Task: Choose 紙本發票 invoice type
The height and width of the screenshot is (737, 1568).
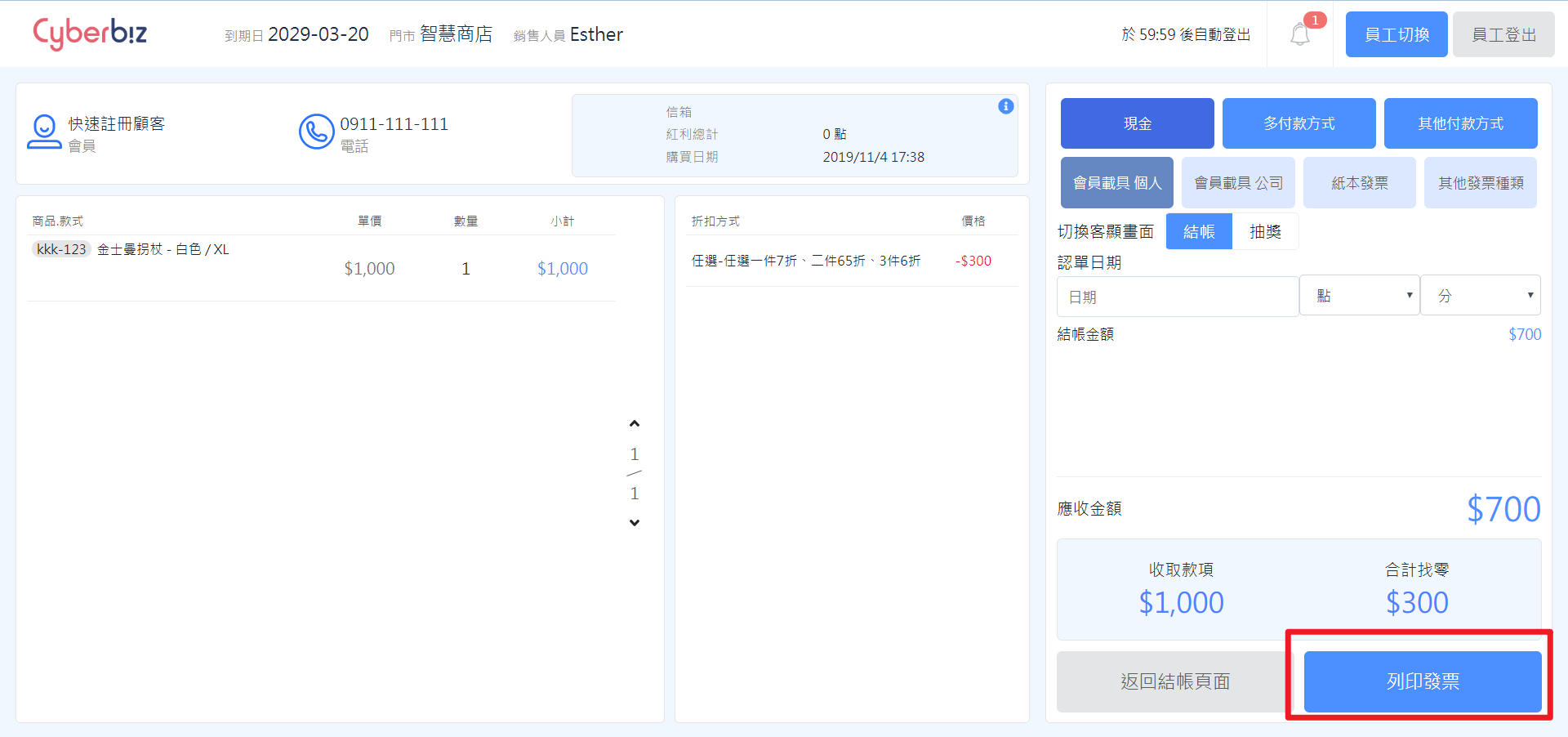Action: pos(1360,183)
